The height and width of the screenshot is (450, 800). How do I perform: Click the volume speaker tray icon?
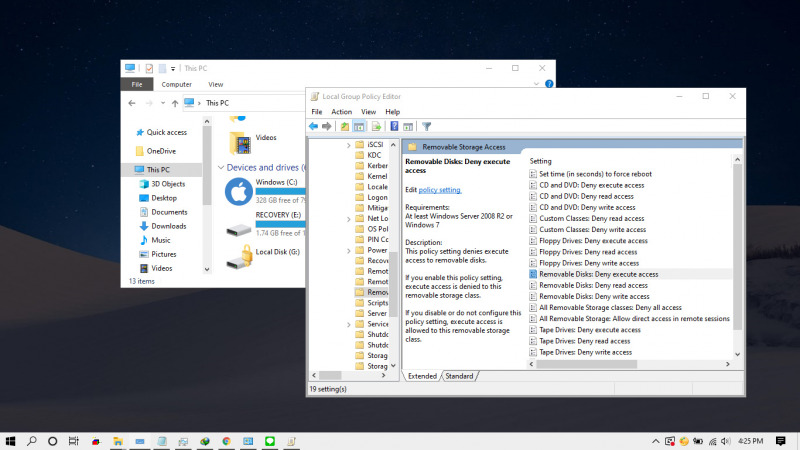pos(726,441)
